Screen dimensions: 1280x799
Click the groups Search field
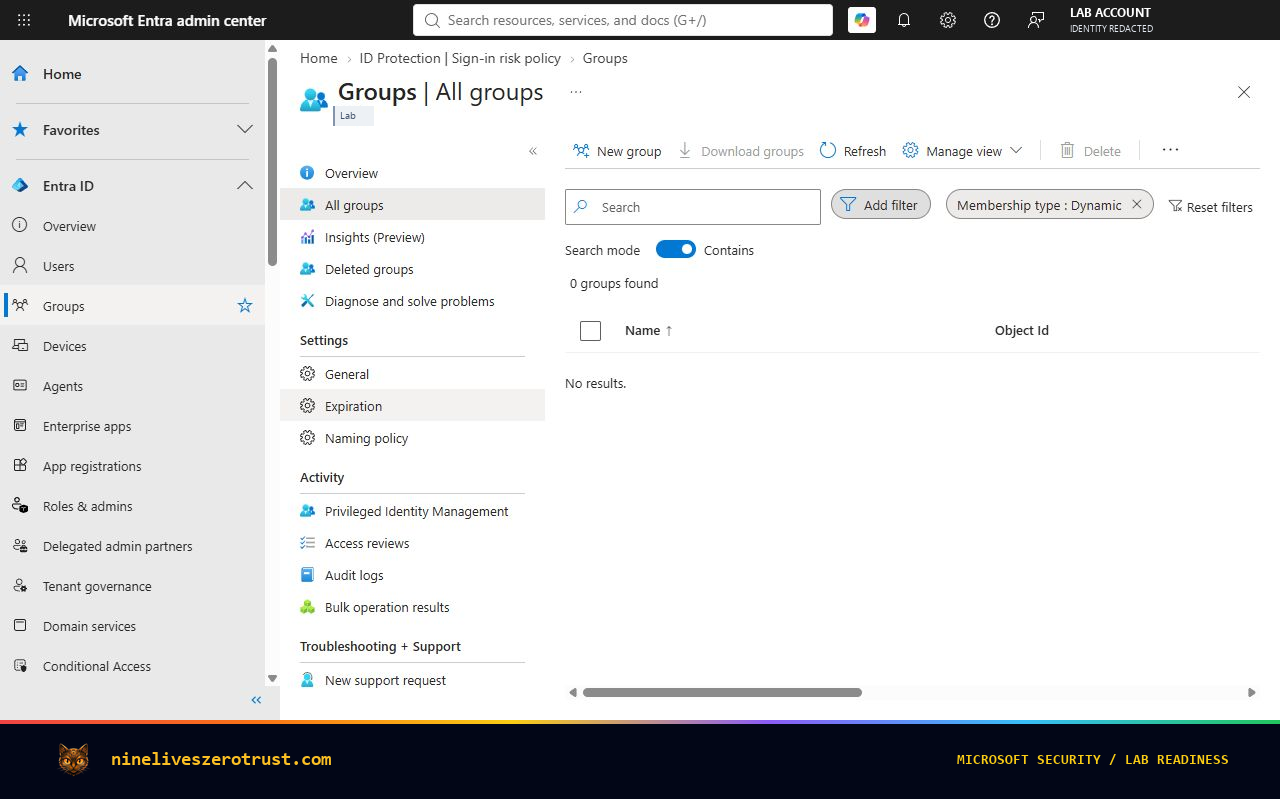pyautogui.click(x=693, y=207)
